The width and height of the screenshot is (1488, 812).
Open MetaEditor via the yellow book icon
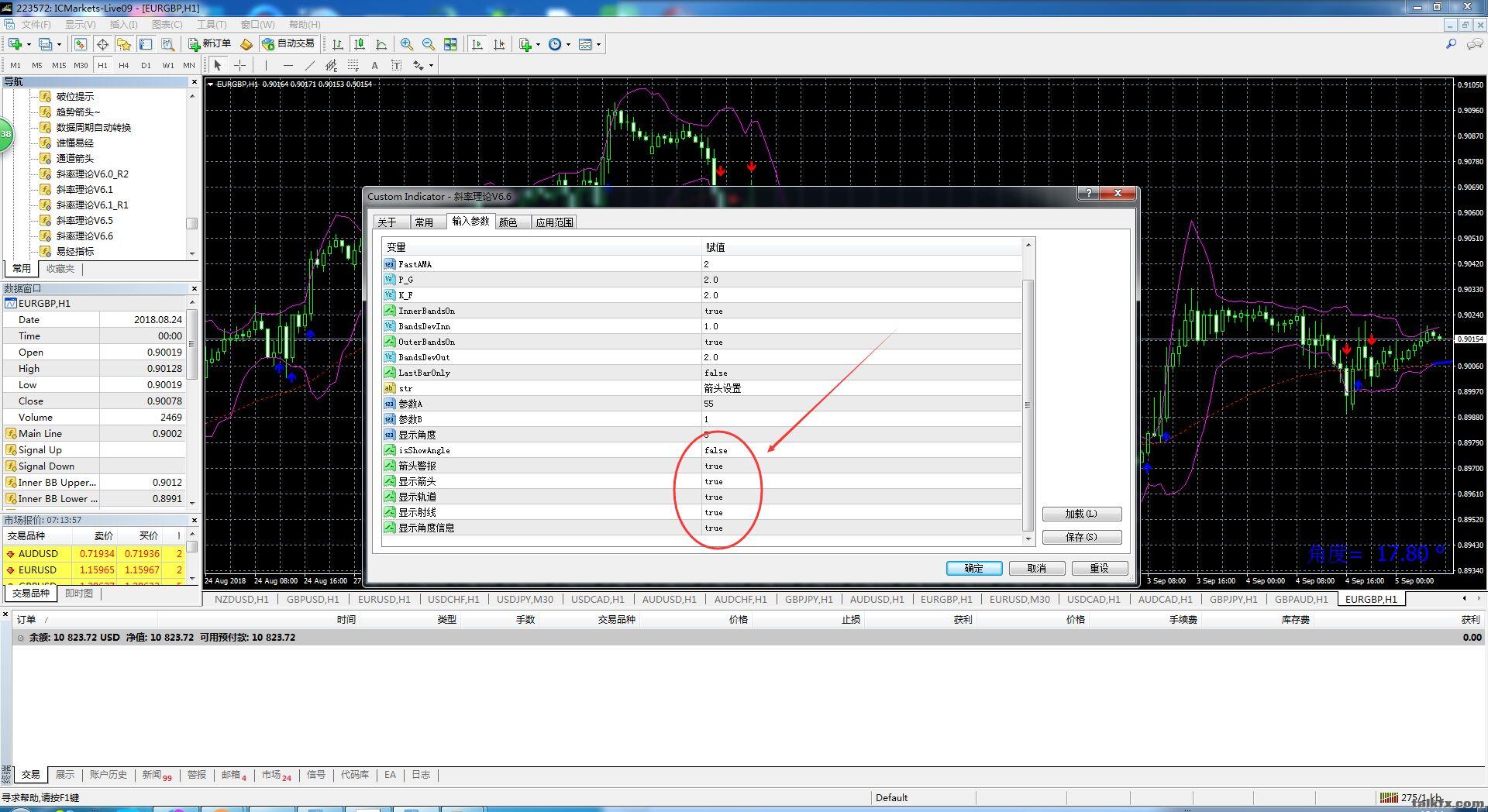click(246, 44)
